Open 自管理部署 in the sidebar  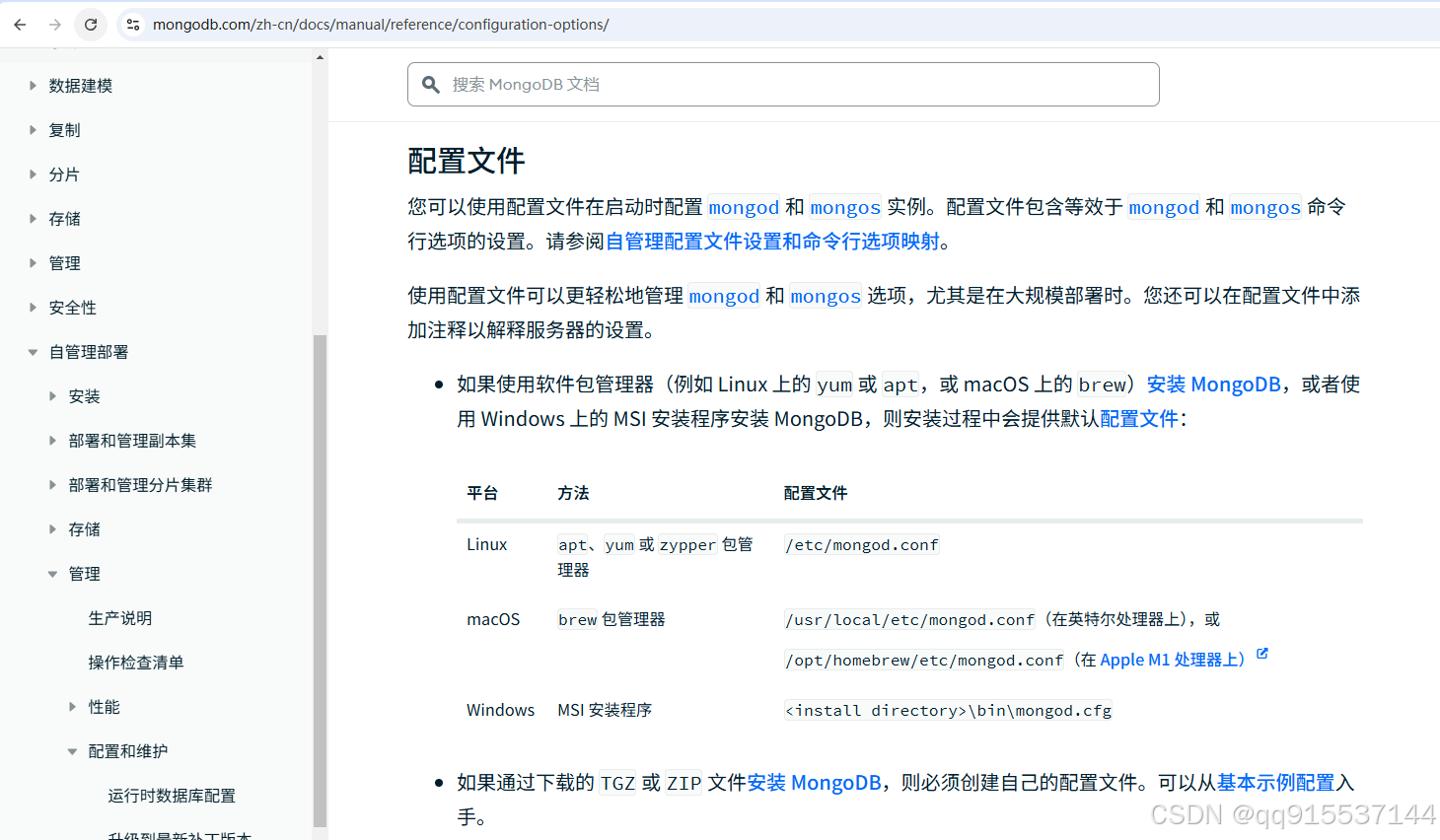pyautogui.click(x=89, y=352)
